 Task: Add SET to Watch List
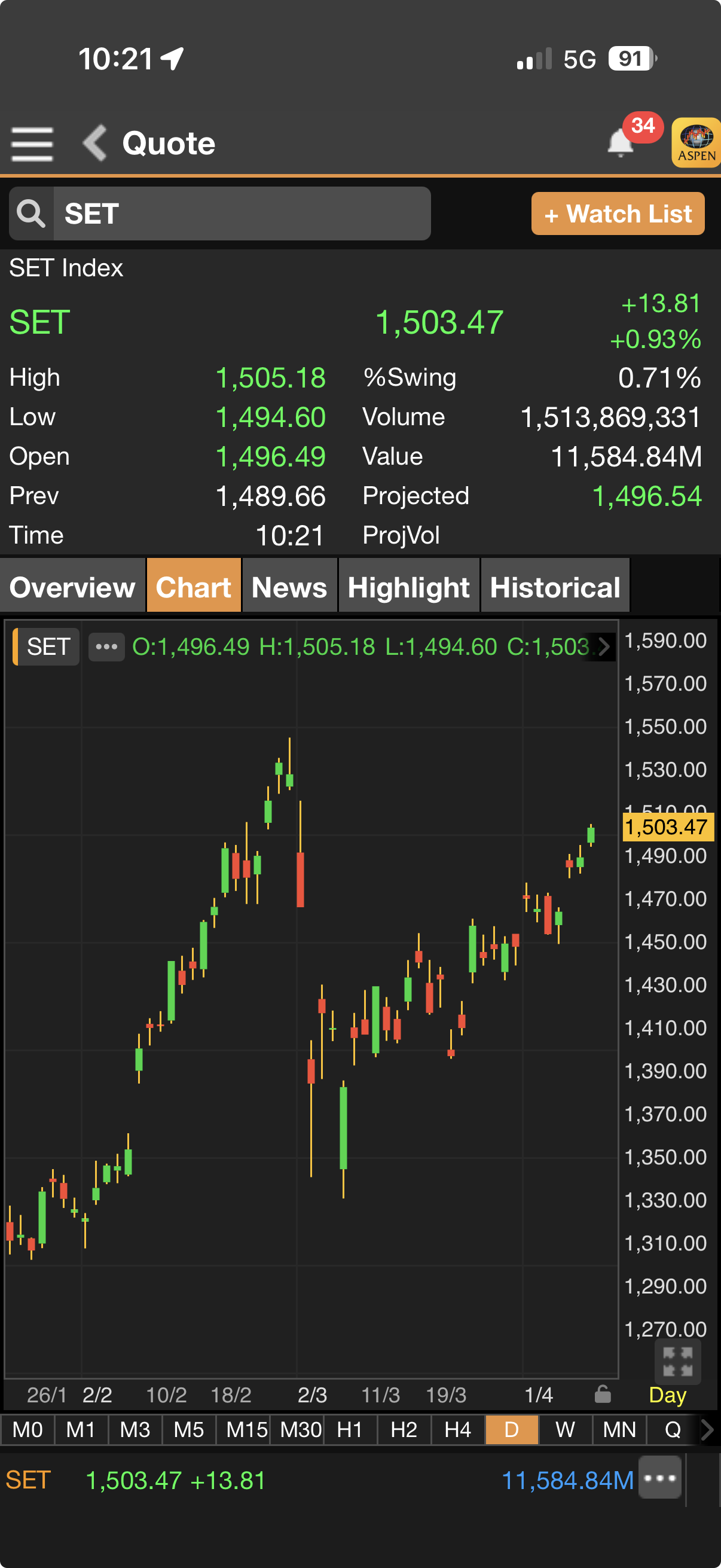pos(617,213)
